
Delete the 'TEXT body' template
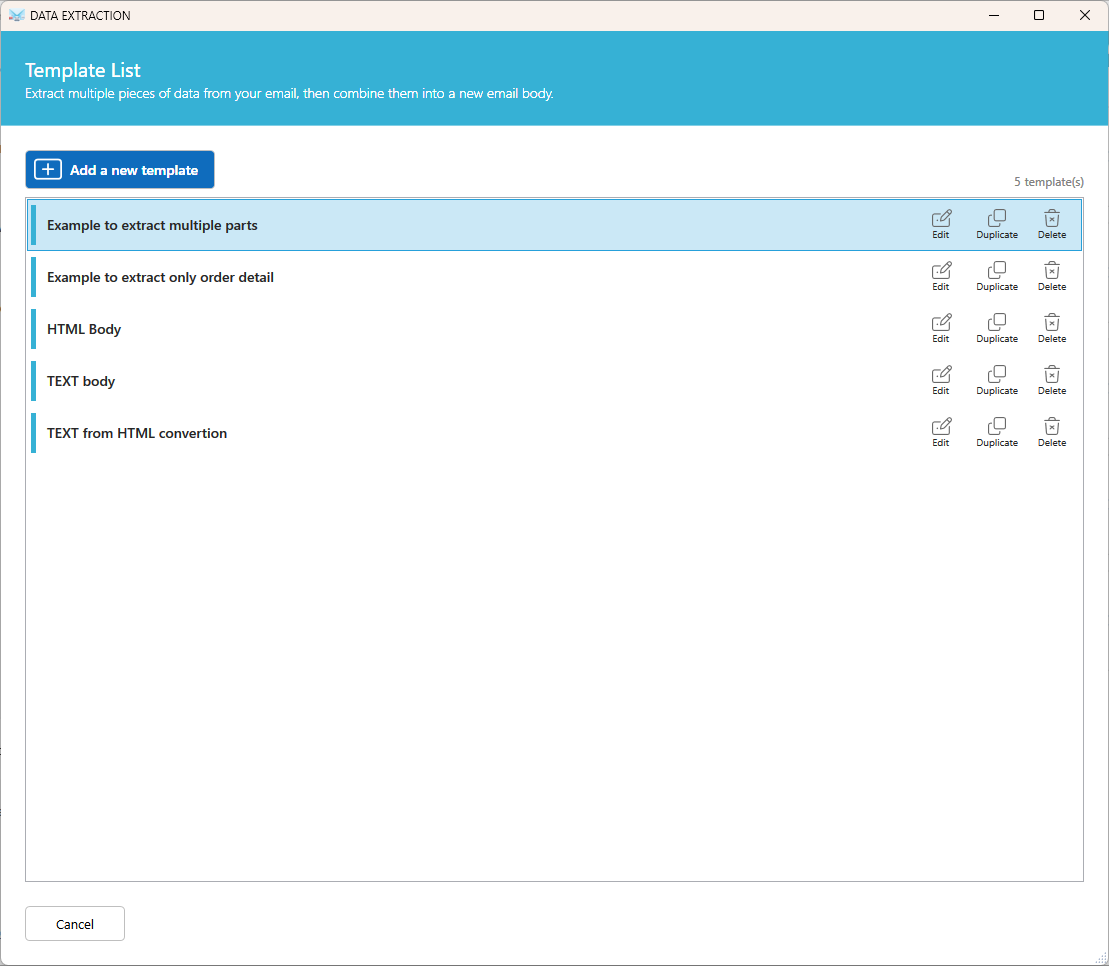click(1052, 380)
